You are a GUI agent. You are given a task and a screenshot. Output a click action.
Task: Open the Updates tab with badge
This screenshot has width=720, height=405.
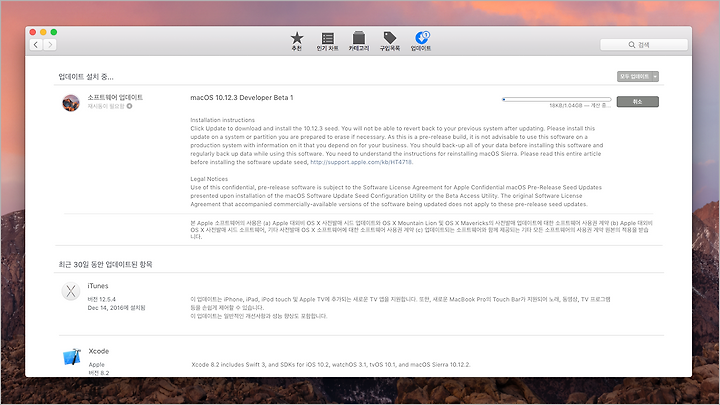(x=421, y=41)
